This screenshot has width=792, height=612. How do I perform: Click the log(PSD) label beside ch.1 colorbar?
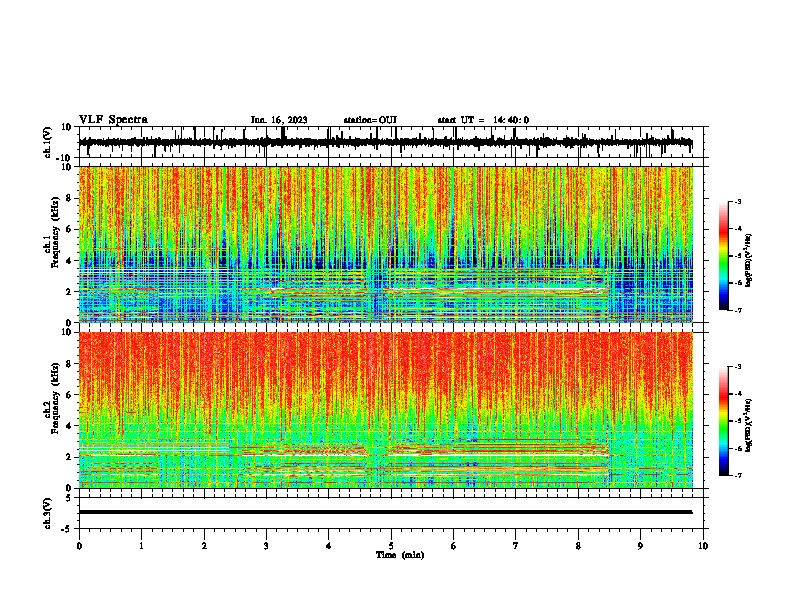click(x=749, y=260)
